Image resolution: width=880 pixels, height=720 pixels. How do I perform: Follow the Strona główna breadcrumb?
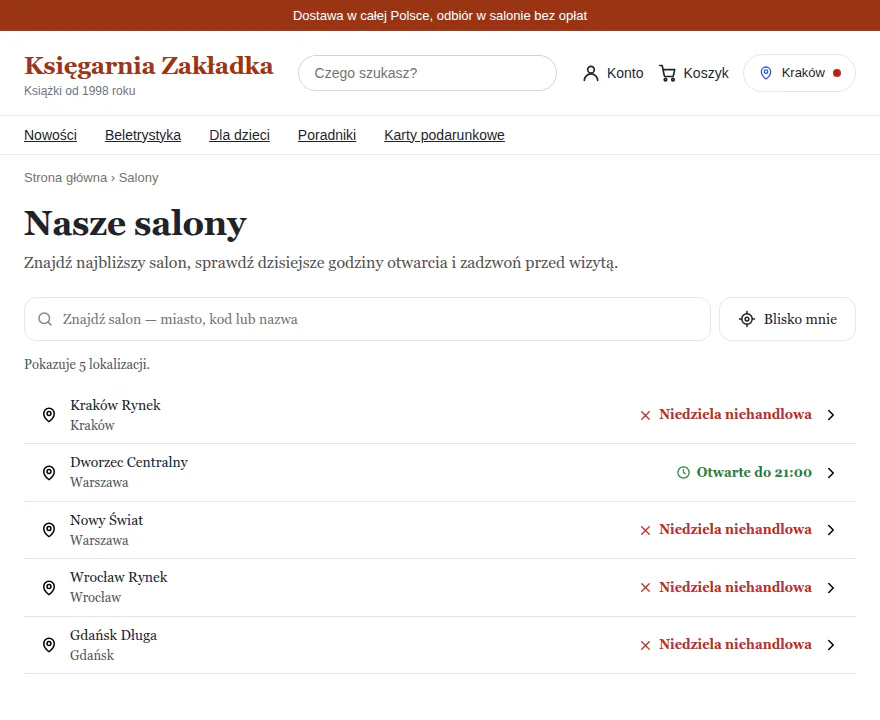(65, 178)
